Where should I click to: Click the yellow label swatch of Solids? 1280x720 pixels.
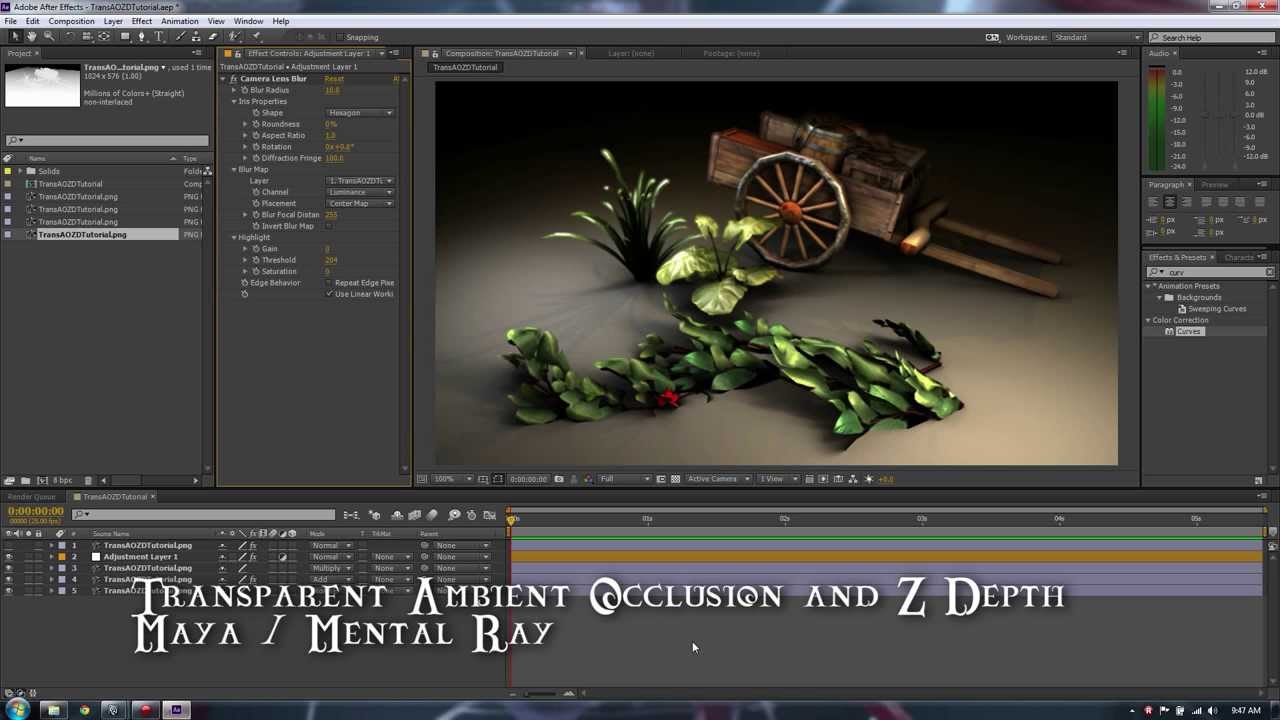coord(7,171)
